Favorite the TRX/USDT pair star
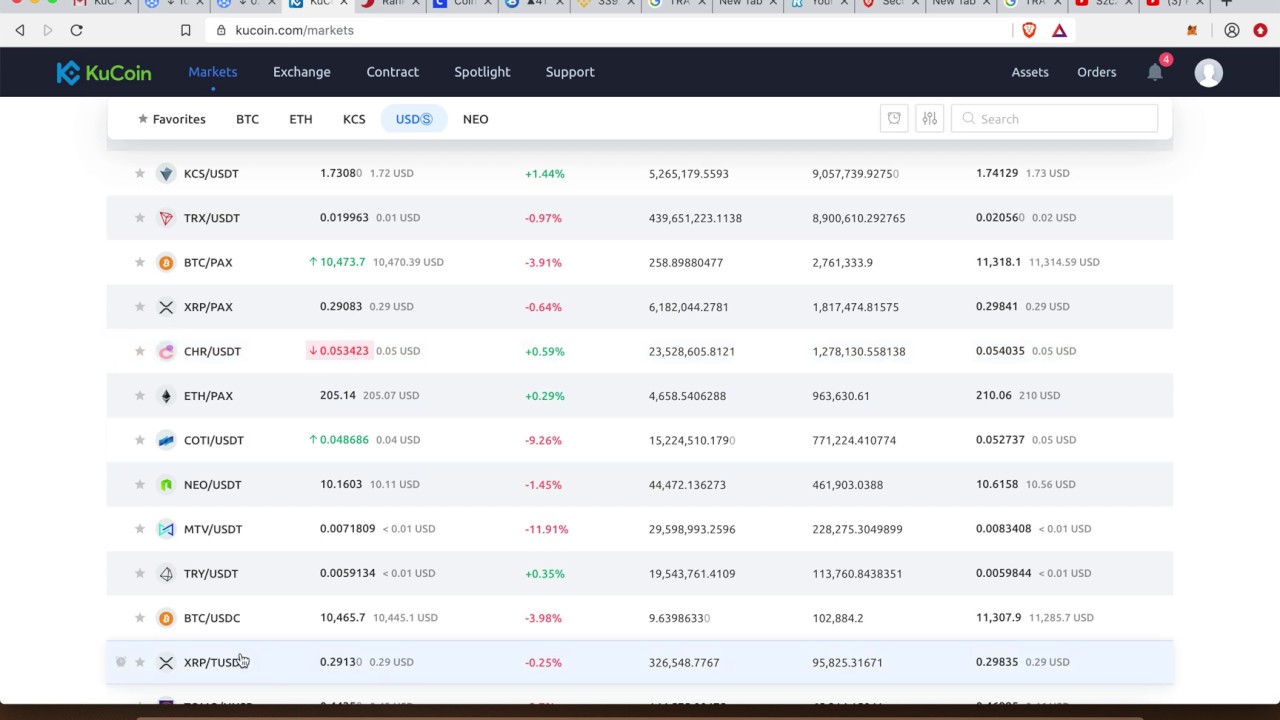The height and width of the screenshot is (720, 1280). point(140,218)
